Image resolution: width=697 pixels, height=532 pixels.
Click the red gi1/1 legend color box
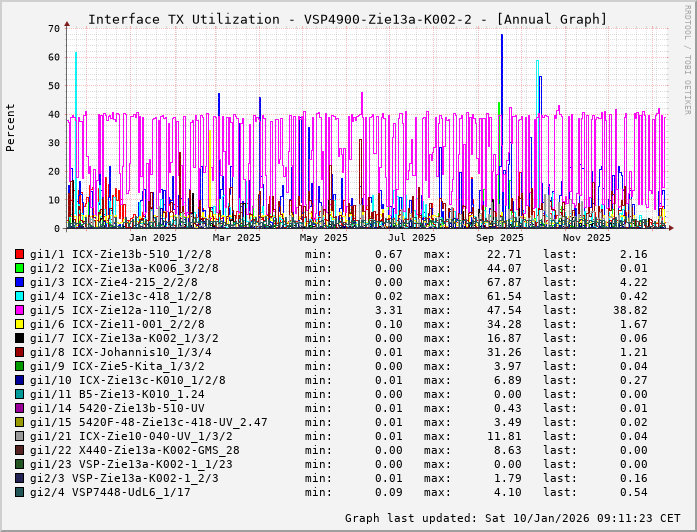pos(20,254)
